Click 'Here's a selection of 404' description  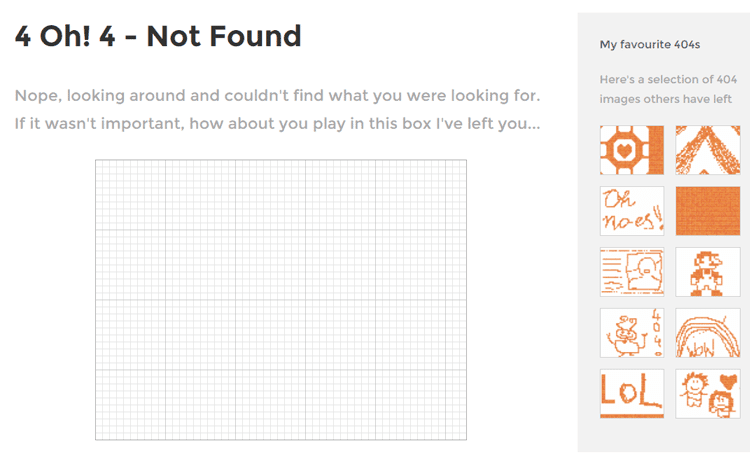click(668, 79)
